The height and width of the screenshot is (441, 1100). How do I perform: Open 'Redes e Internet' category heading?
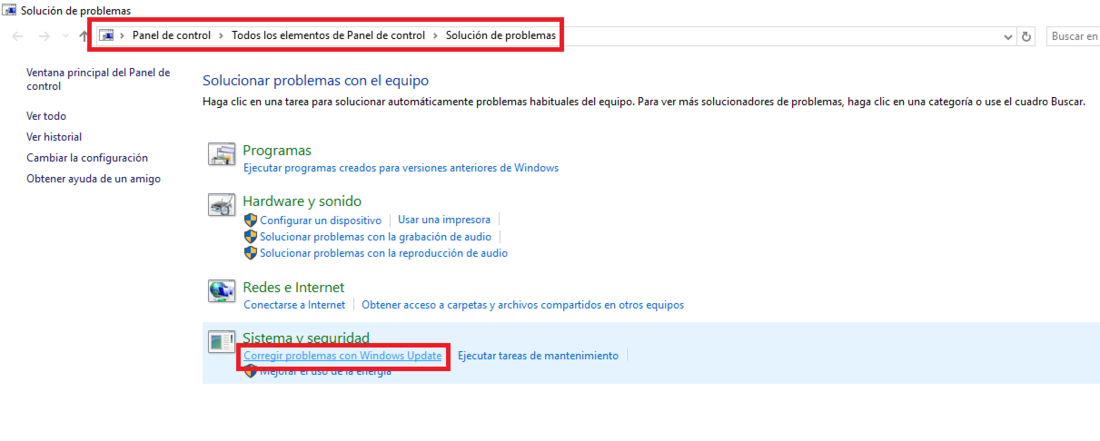pyautogui.click(x=294, y=287)
